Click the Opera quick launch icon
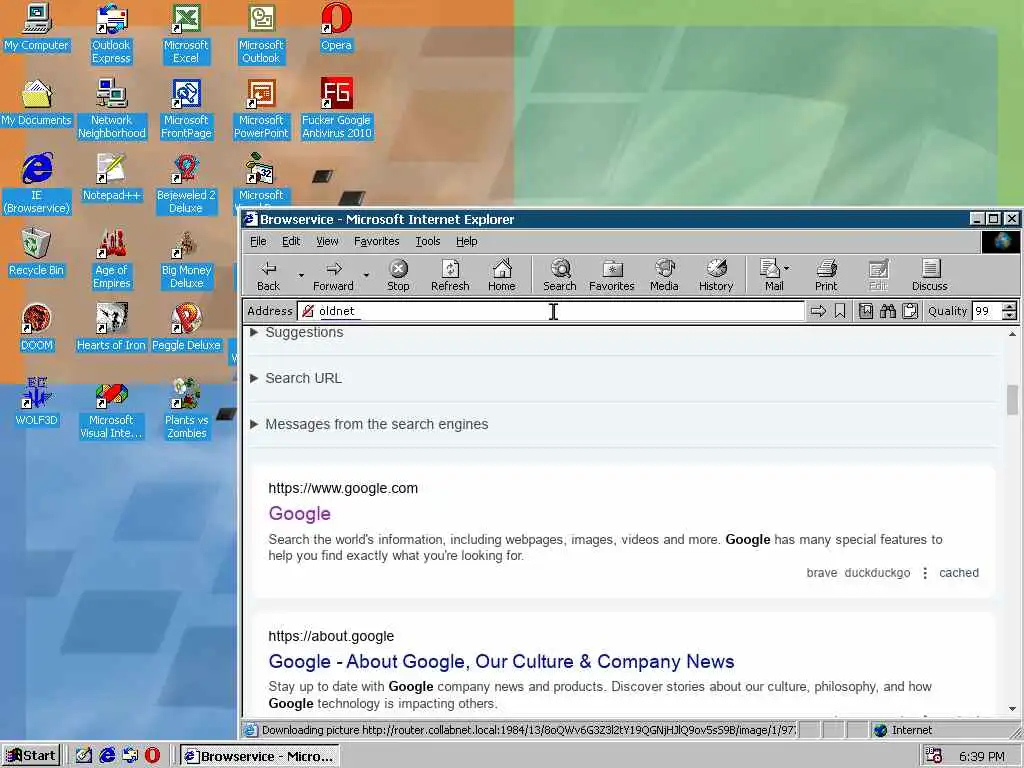1024x768 pixels. [x=153, y=756]
